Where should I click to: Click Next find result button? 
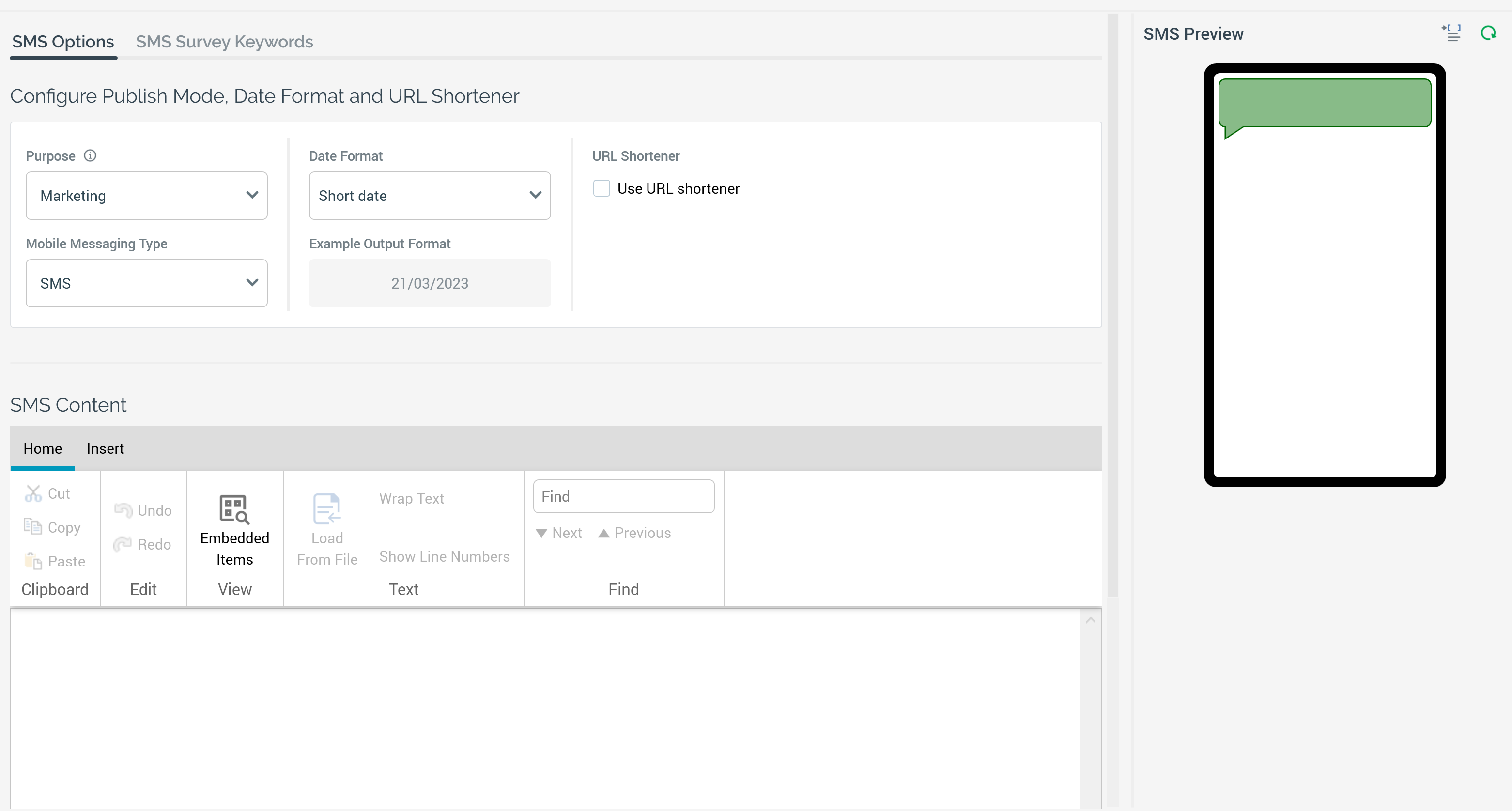click(559, 533)
